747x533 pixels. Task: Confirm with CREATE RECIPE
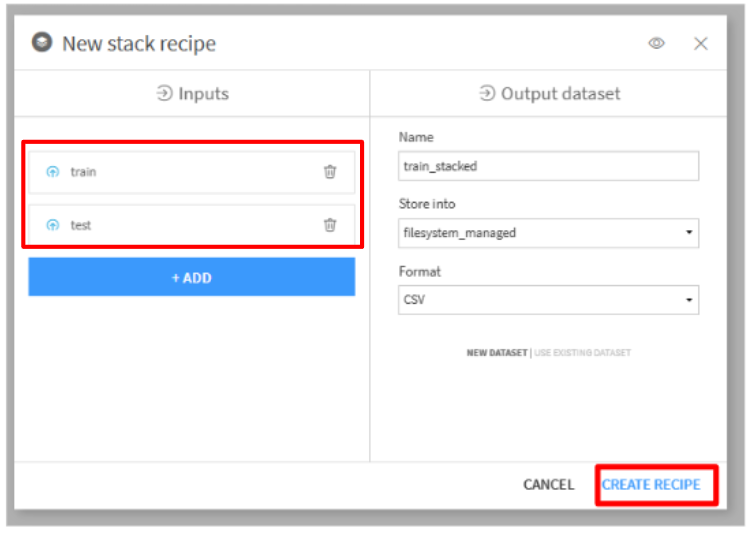651,484
